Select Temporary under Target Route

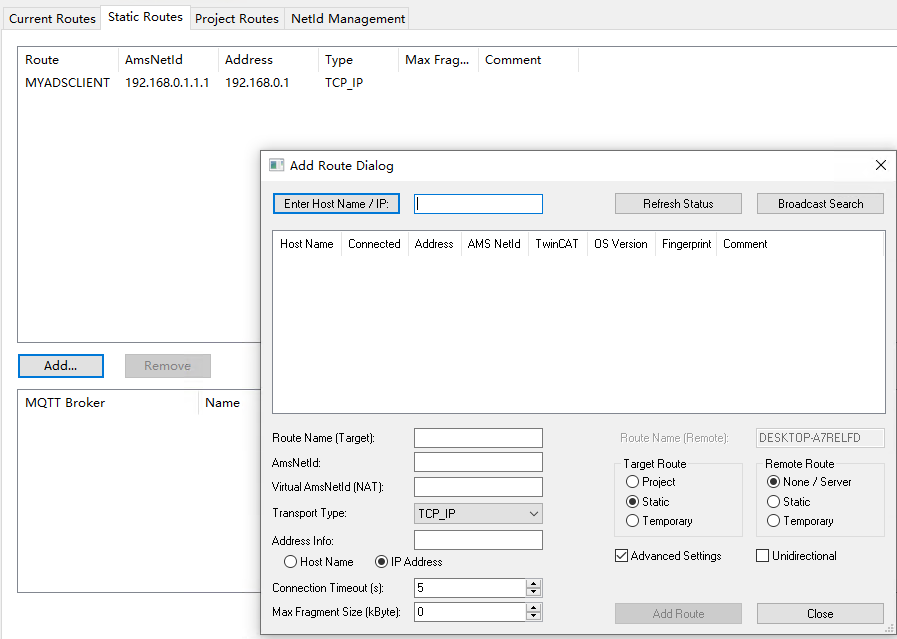(632, 521)
